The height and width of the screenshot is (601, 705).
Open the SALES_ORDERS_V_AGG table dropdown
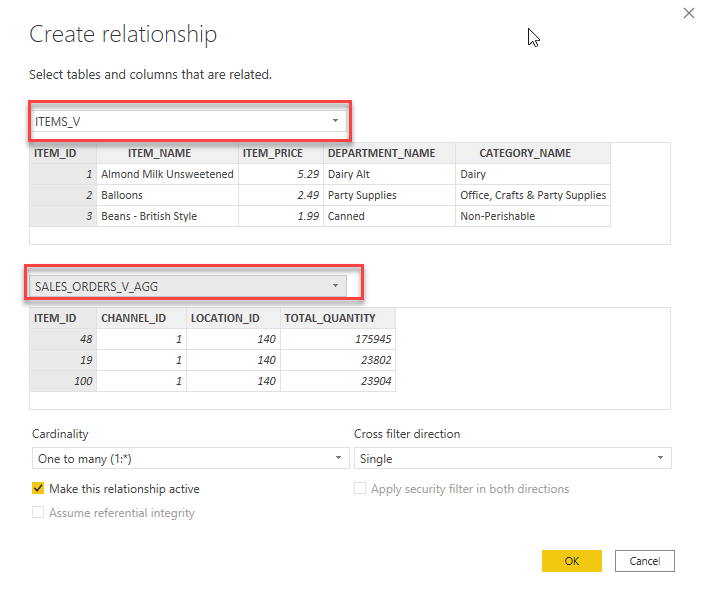point(188,286)
